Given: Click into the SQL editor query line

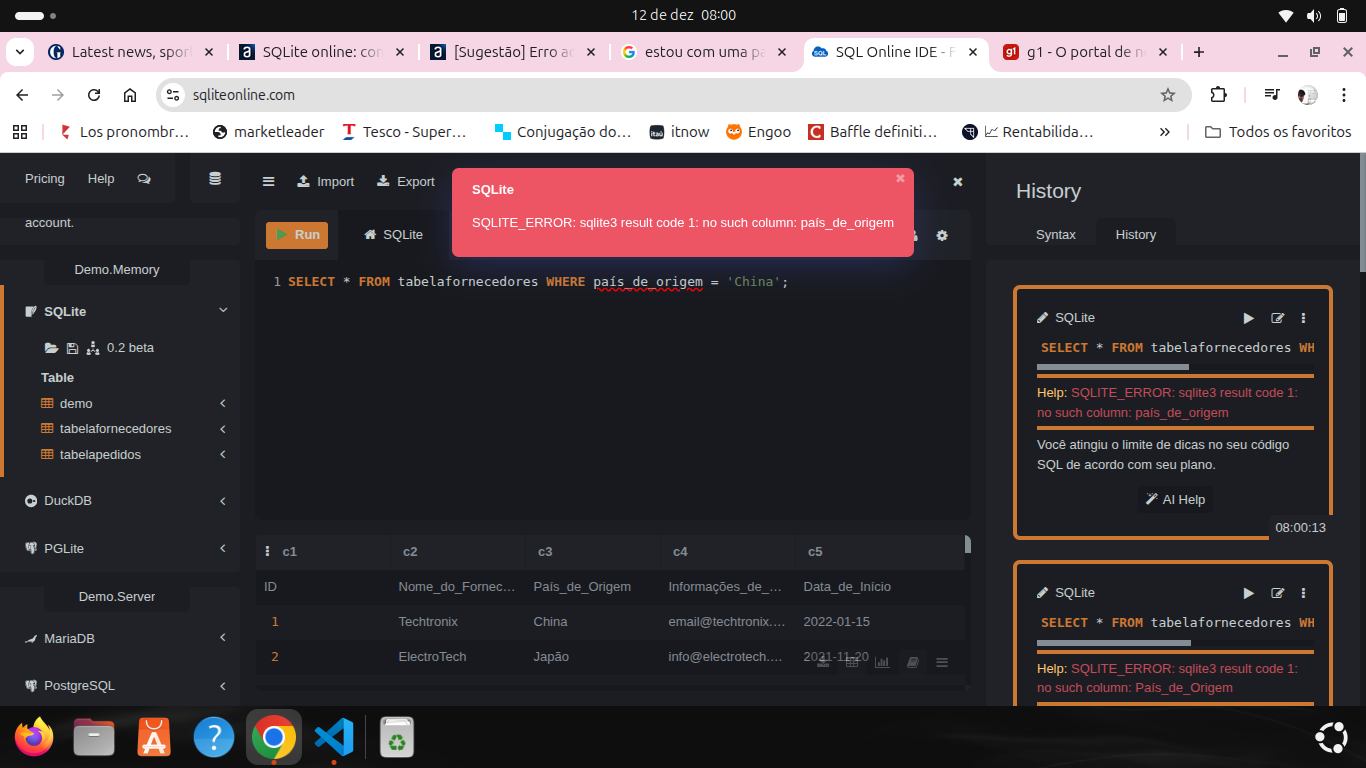Looking at the screenshot, I should coord(538,282).
